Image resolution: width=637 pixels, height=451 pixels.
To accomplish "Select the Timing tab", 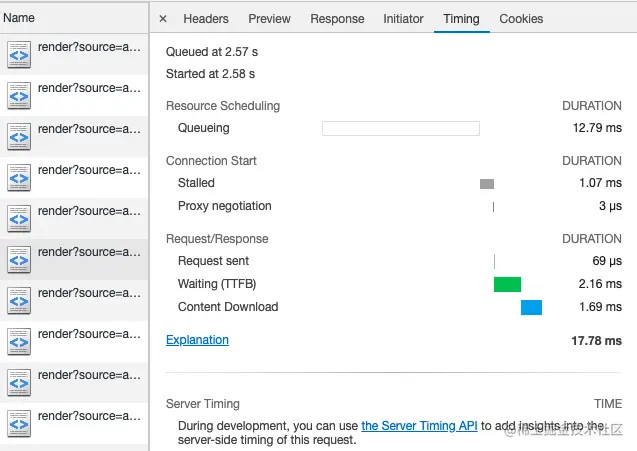I will point(461,19).
